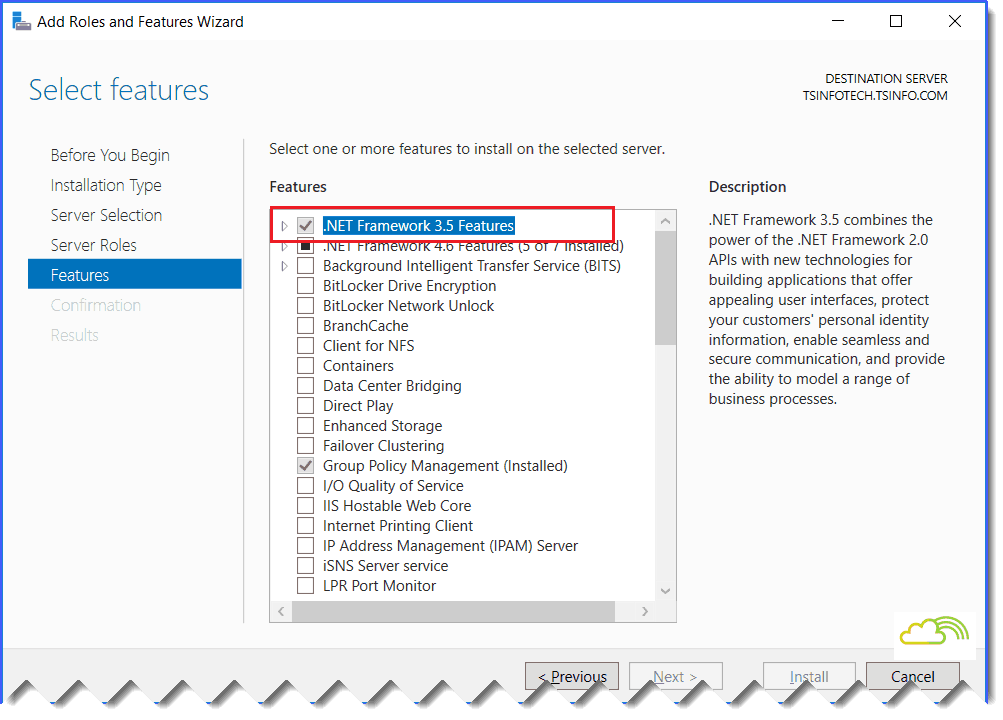Enable the Containers feature

[304, 365]
